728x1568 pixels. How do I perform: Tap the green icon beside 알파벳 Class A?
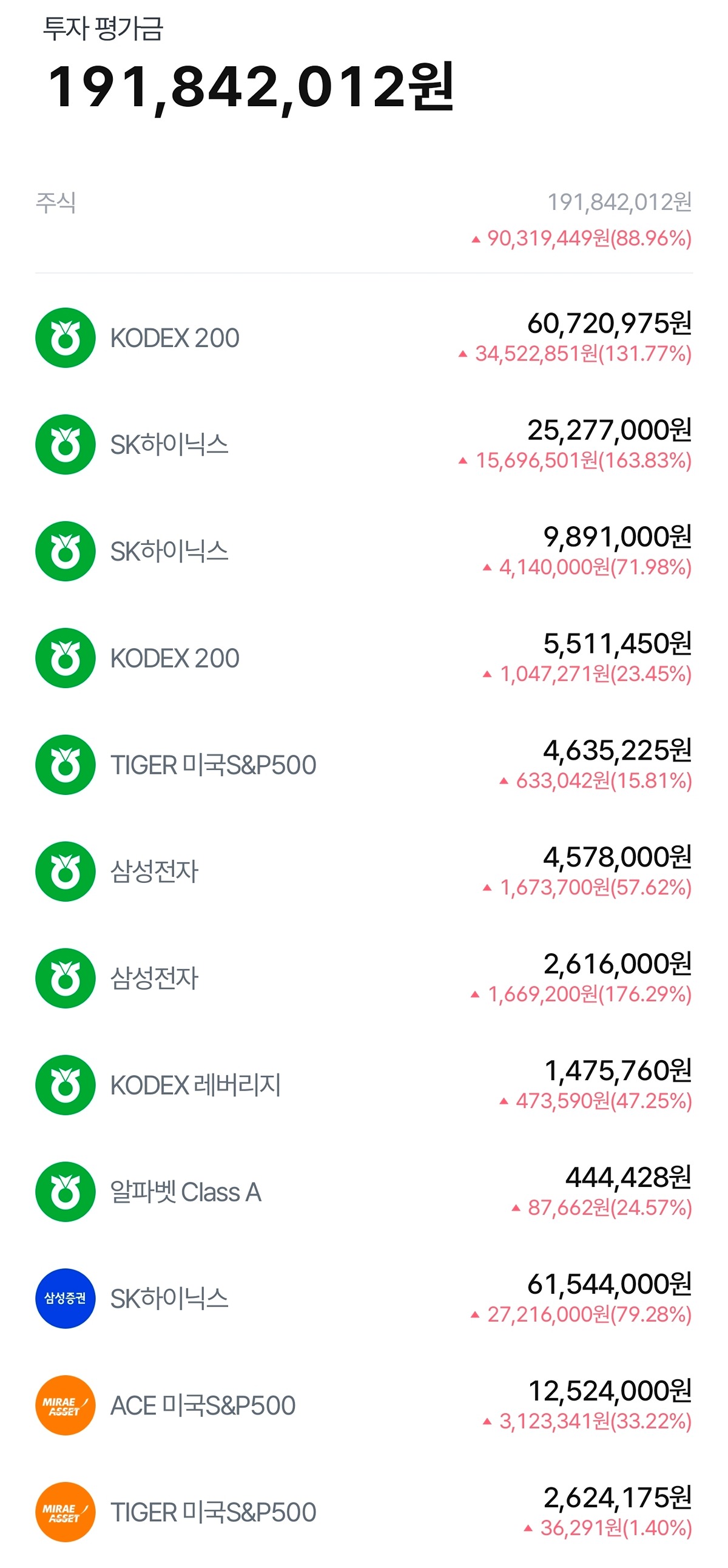[65, 1192]
